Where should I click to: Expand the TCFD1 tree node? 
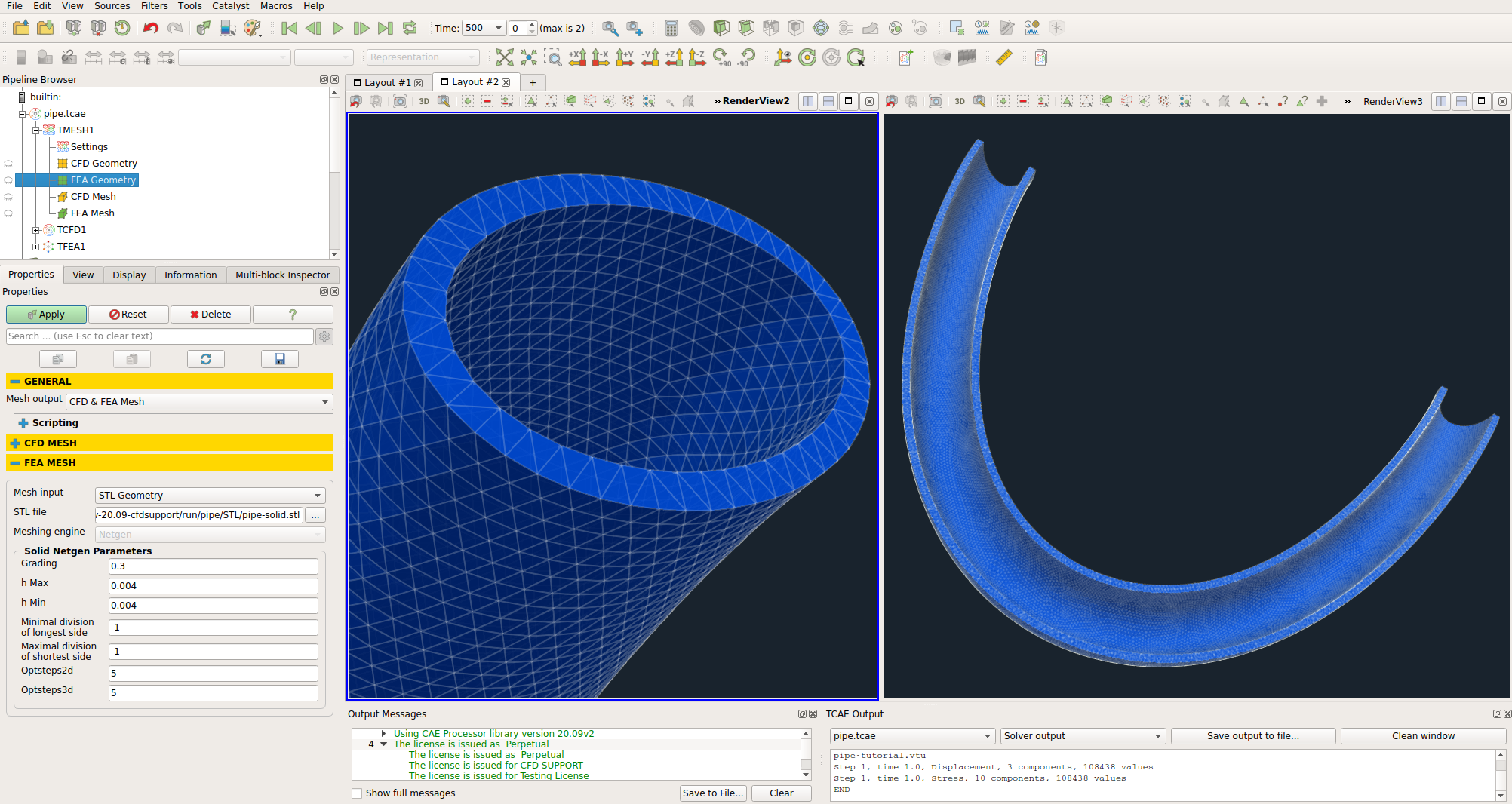coord(35,230)
